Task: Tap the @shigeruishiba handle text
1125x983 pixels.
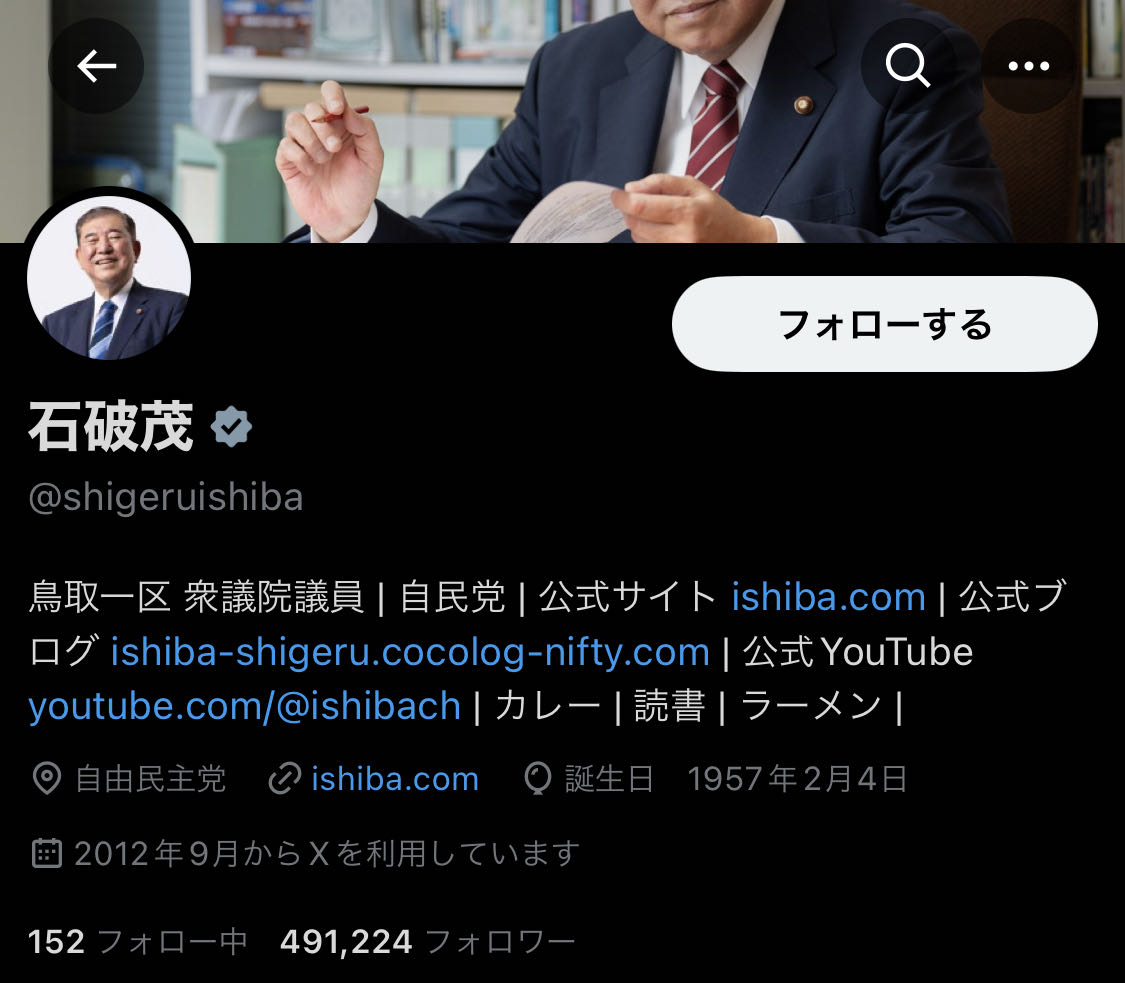Action: pyautogui.click(x=166, y=497)
